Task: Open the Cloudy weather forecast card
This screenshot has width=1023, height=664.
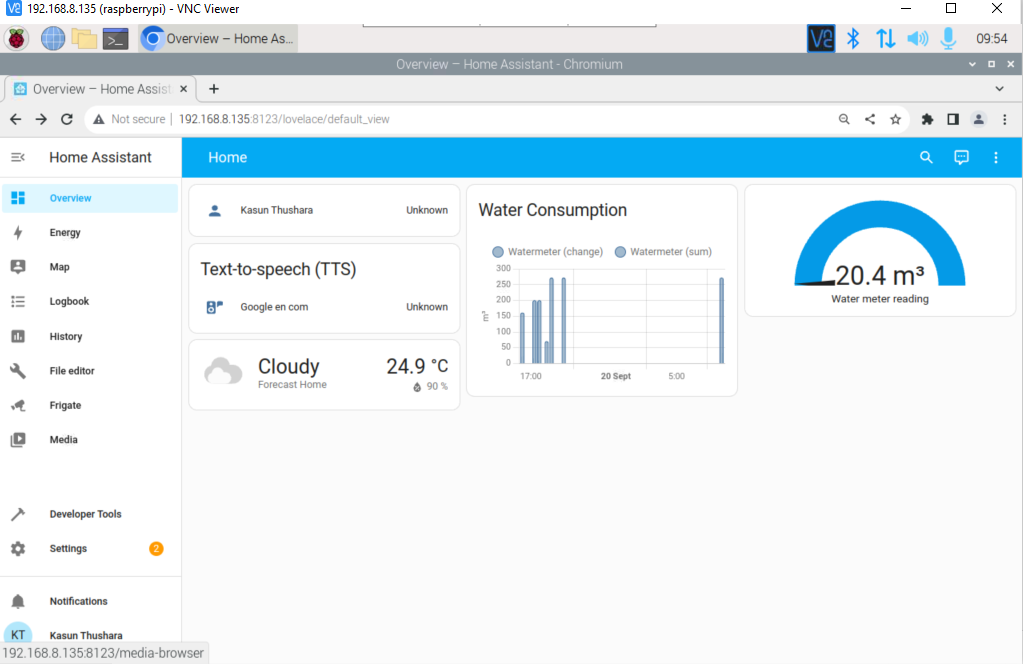Action: coord(324,374)
